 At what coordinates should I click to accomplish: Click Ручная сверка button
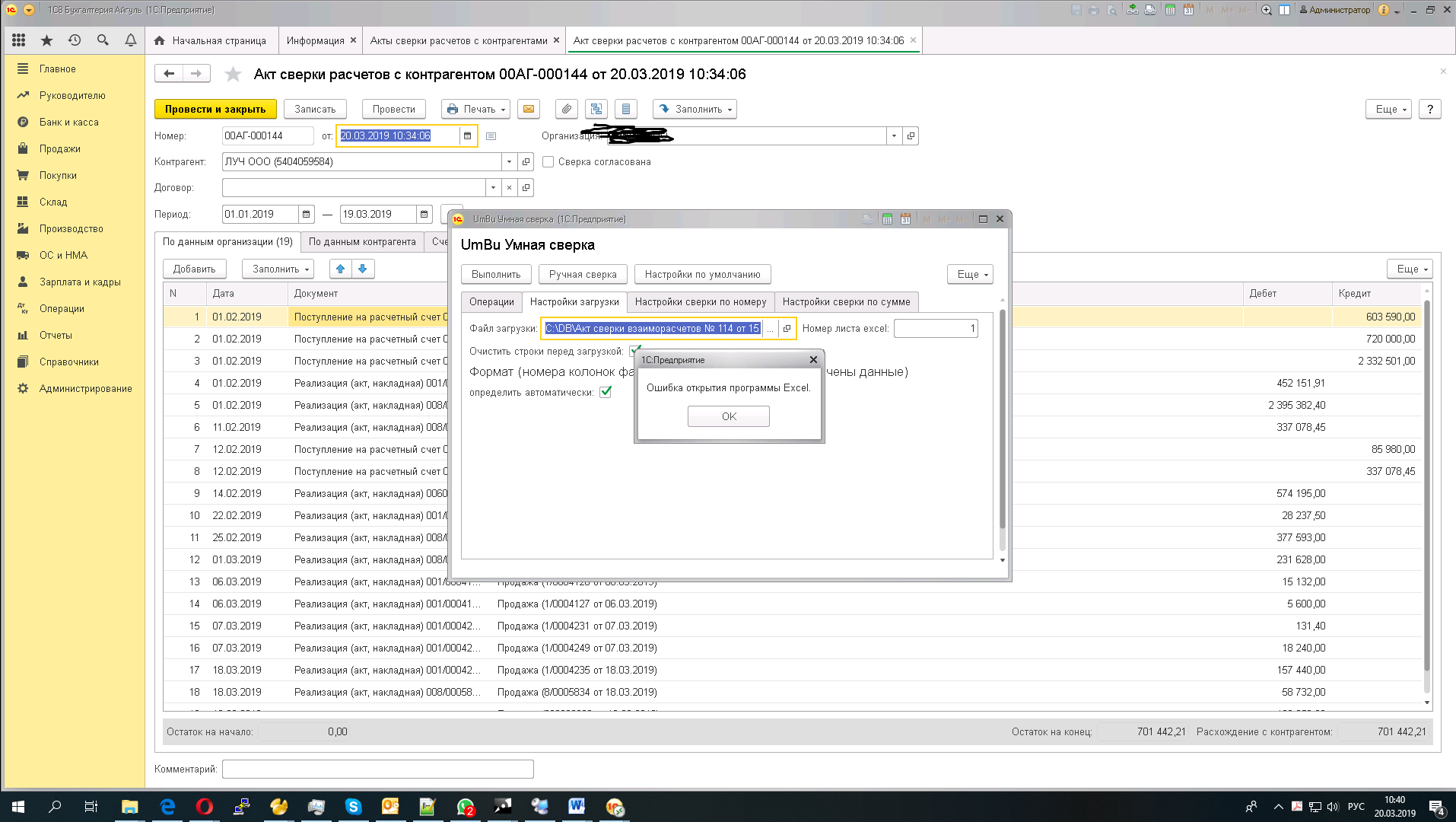tap(583, 274)
